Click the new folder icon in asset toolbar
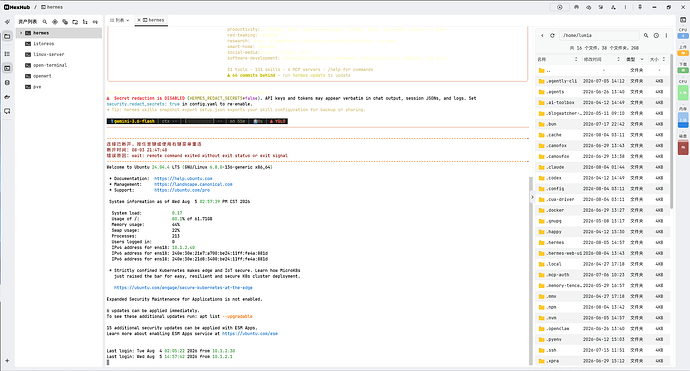Screen dimensions: 690x371 [75, 22]
